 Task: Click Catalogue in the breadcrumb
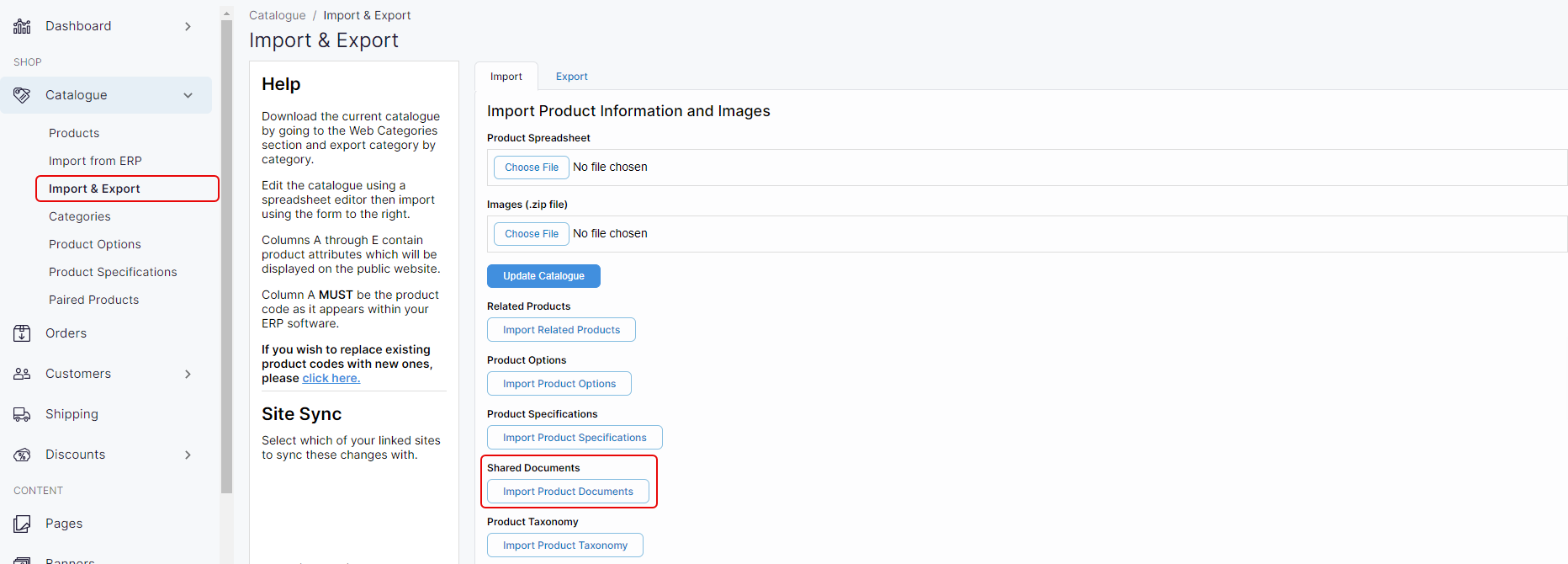point(278,15)
